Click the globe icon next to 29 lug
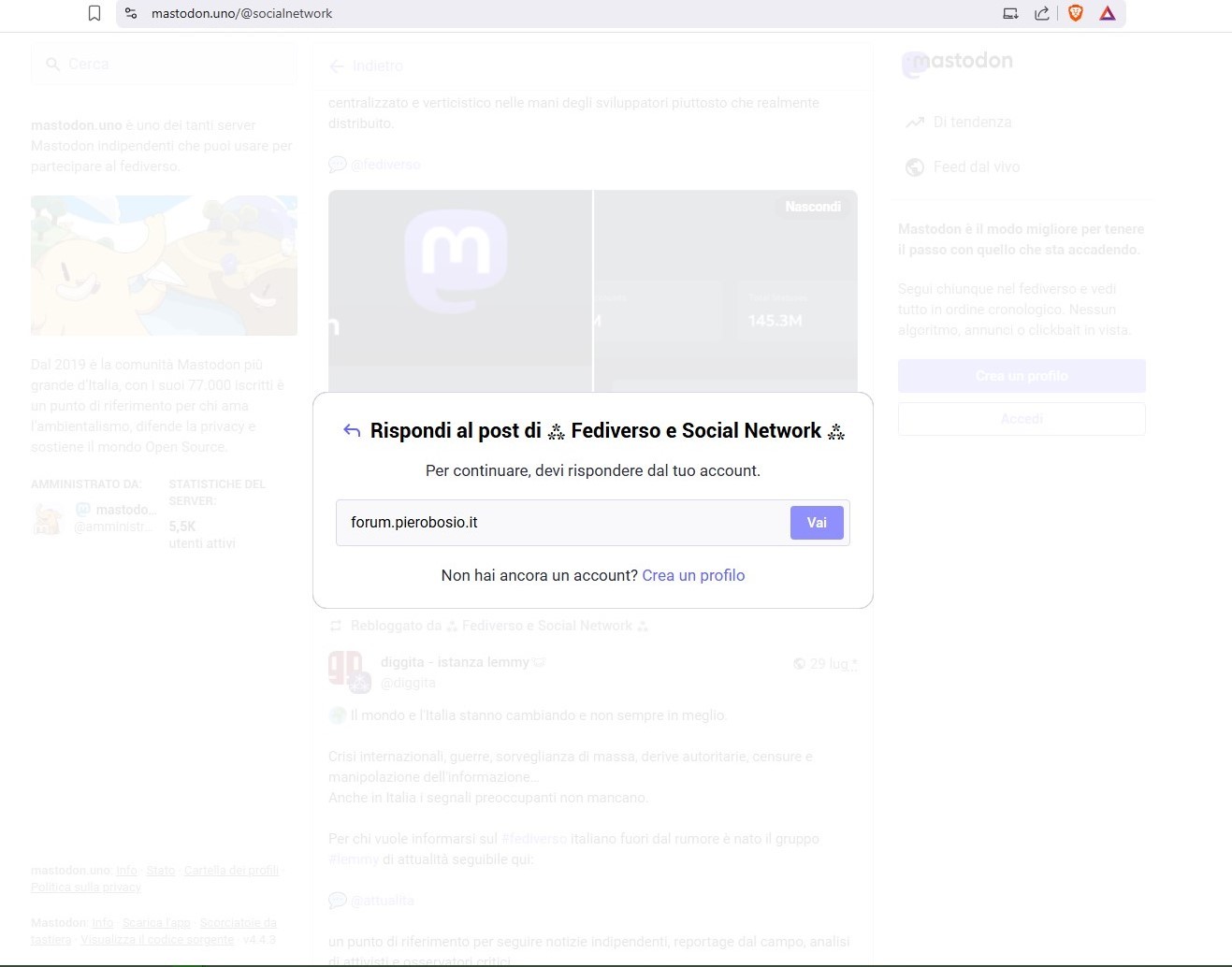 [800, 663]
